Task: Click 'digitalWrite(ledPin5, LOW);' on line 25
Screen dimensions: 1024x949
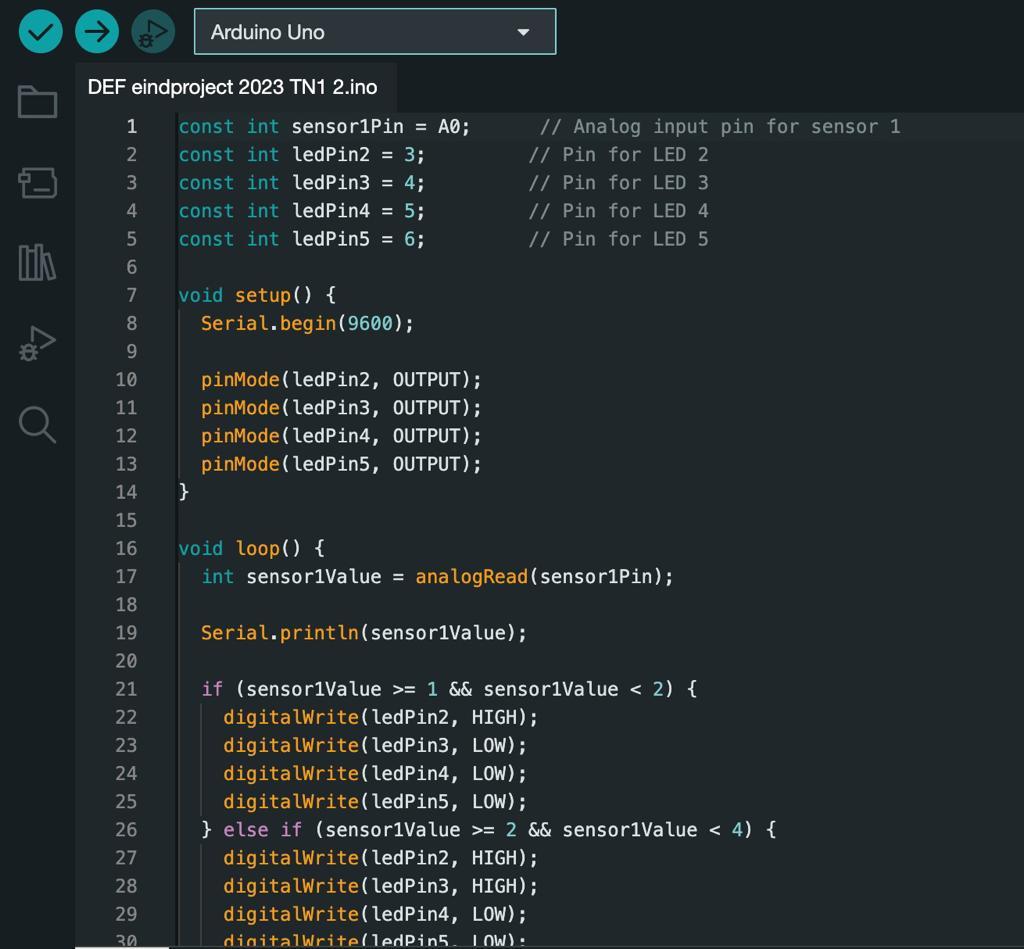Action: click(375, 801)
